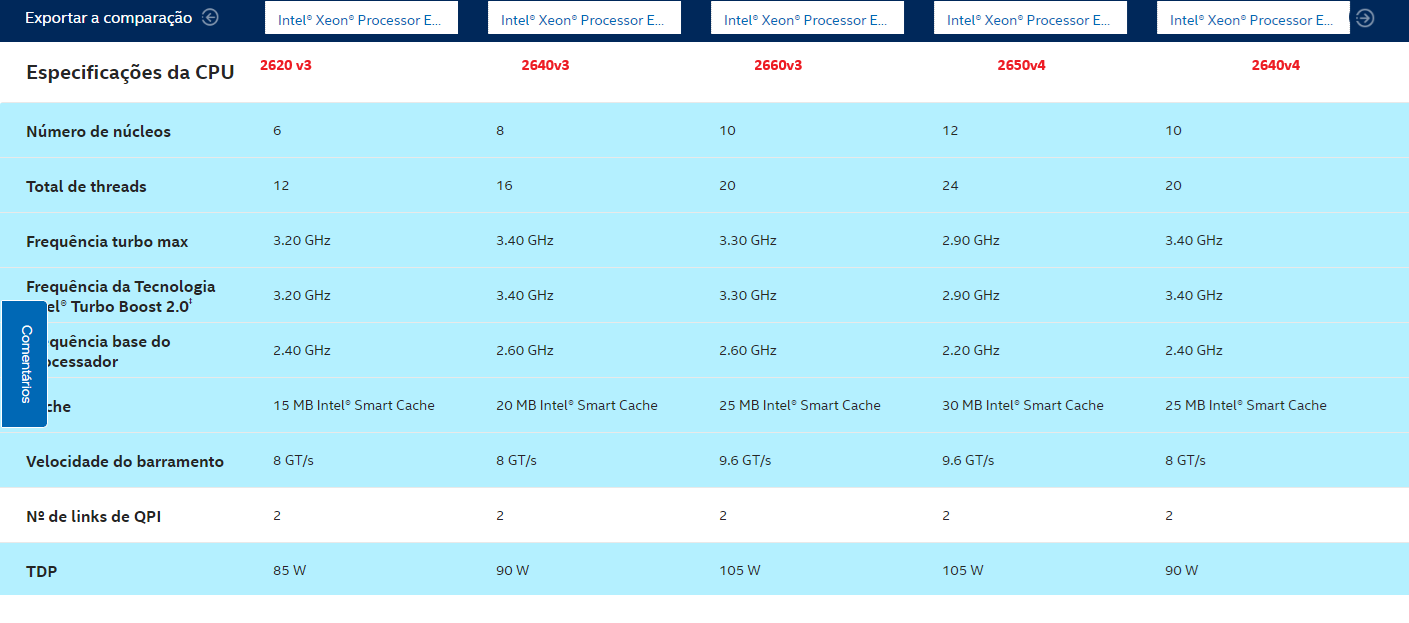
Task: Click the value 6 in Número de núcleos row
Action: (277, 130)
